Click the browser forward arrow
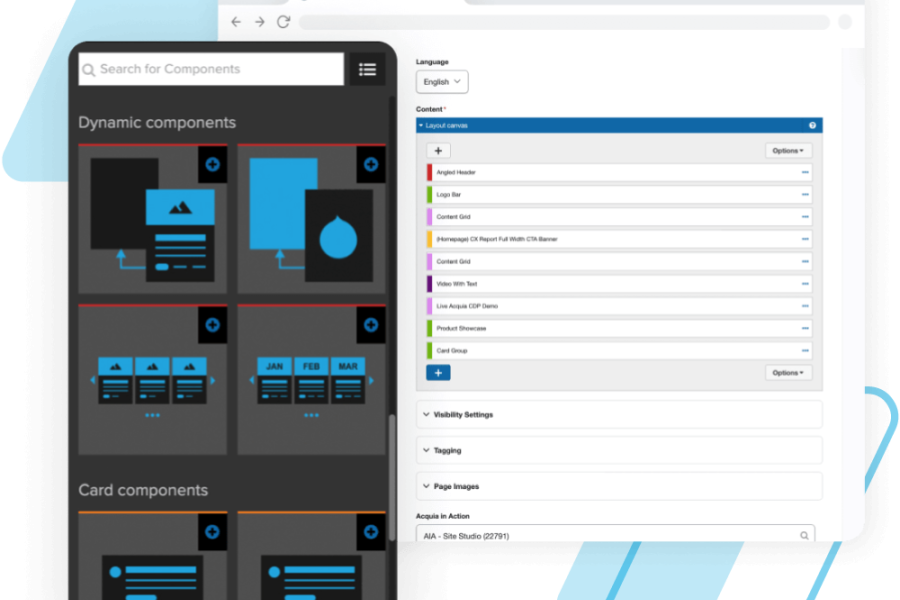Viewport: 900px width, 600px height. pyautogui.click(x=260, y=22)
